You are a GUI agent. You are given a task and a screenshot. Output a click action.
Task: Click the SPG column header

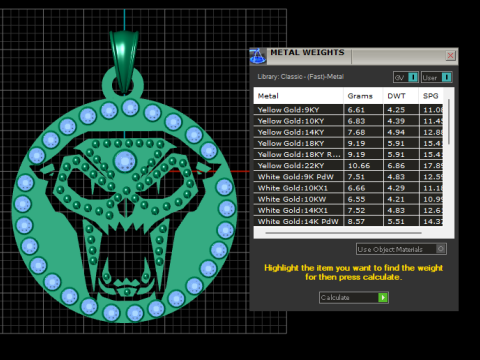pos(431,96)
